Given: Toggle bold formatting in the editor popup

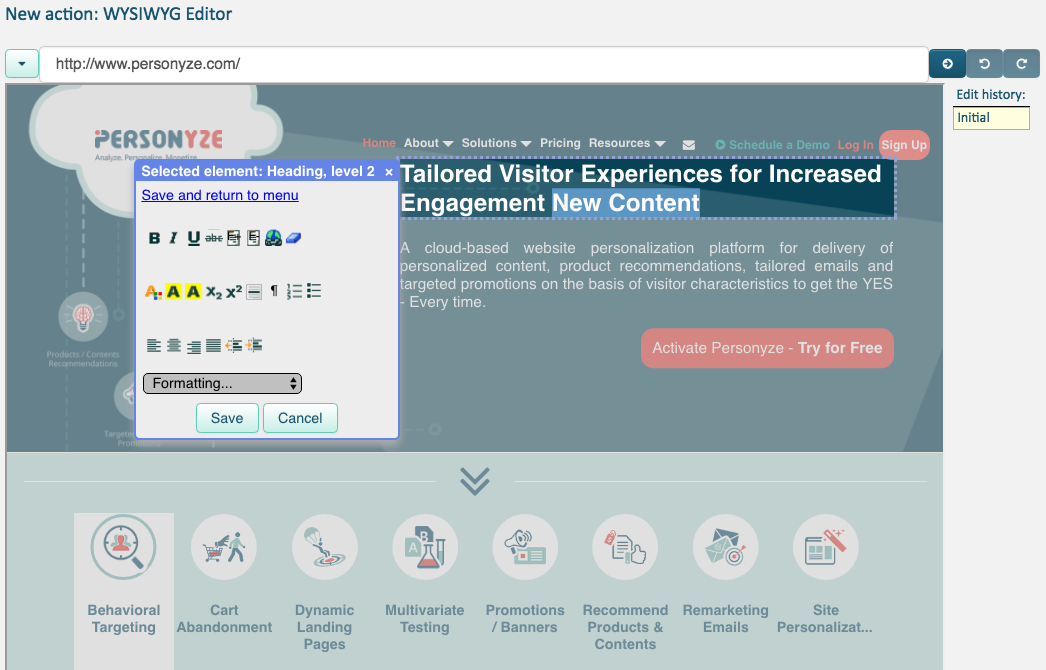Looking at the screenshot, I should pos(154,238).
